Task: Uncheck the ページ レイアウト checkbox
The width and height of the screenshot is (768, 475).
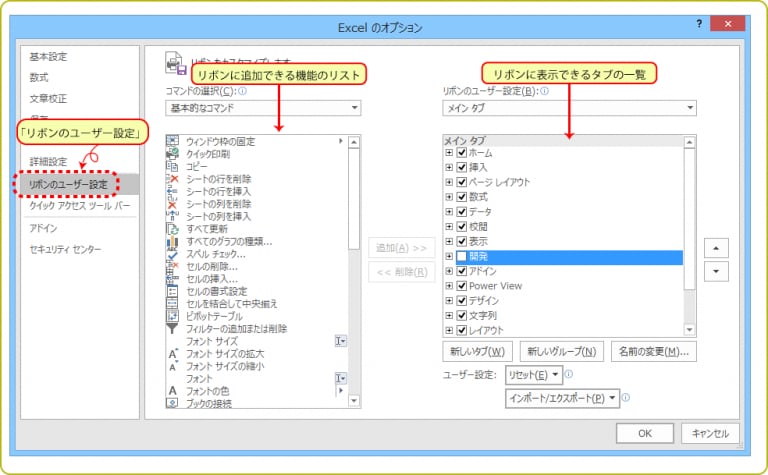Action: [x=461, y=182]
